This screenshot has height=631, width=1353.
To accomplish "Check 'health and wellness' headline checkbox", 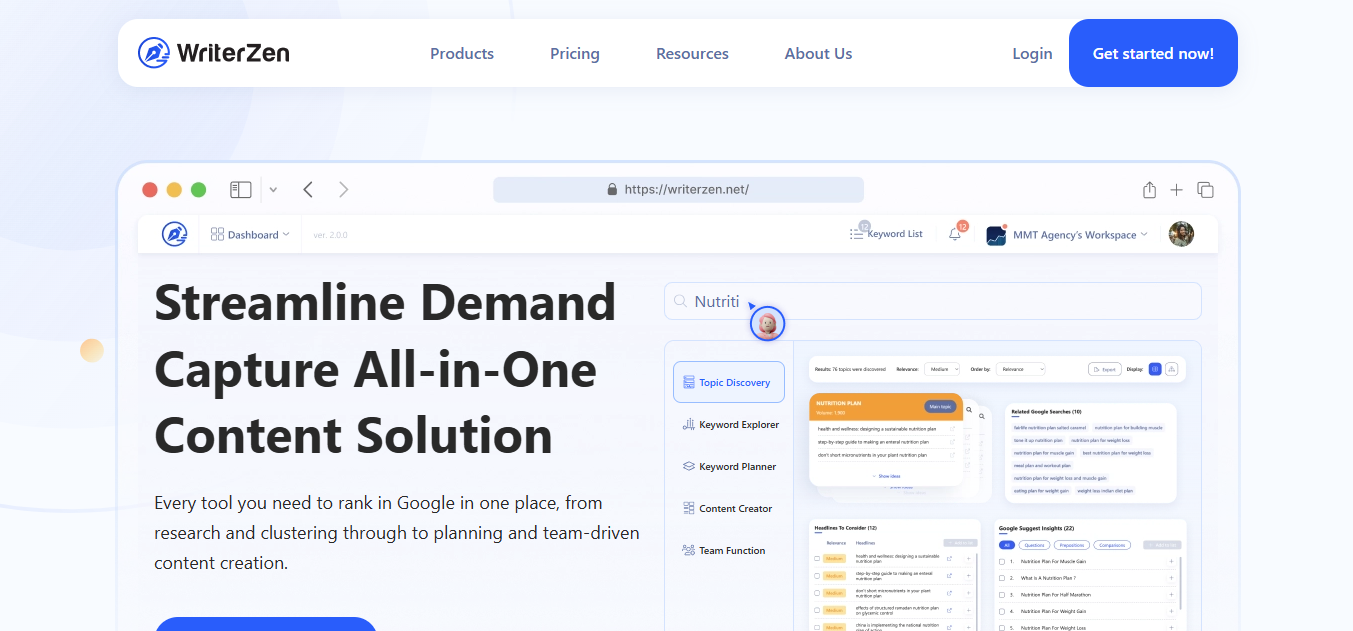I will click(817, 559).
